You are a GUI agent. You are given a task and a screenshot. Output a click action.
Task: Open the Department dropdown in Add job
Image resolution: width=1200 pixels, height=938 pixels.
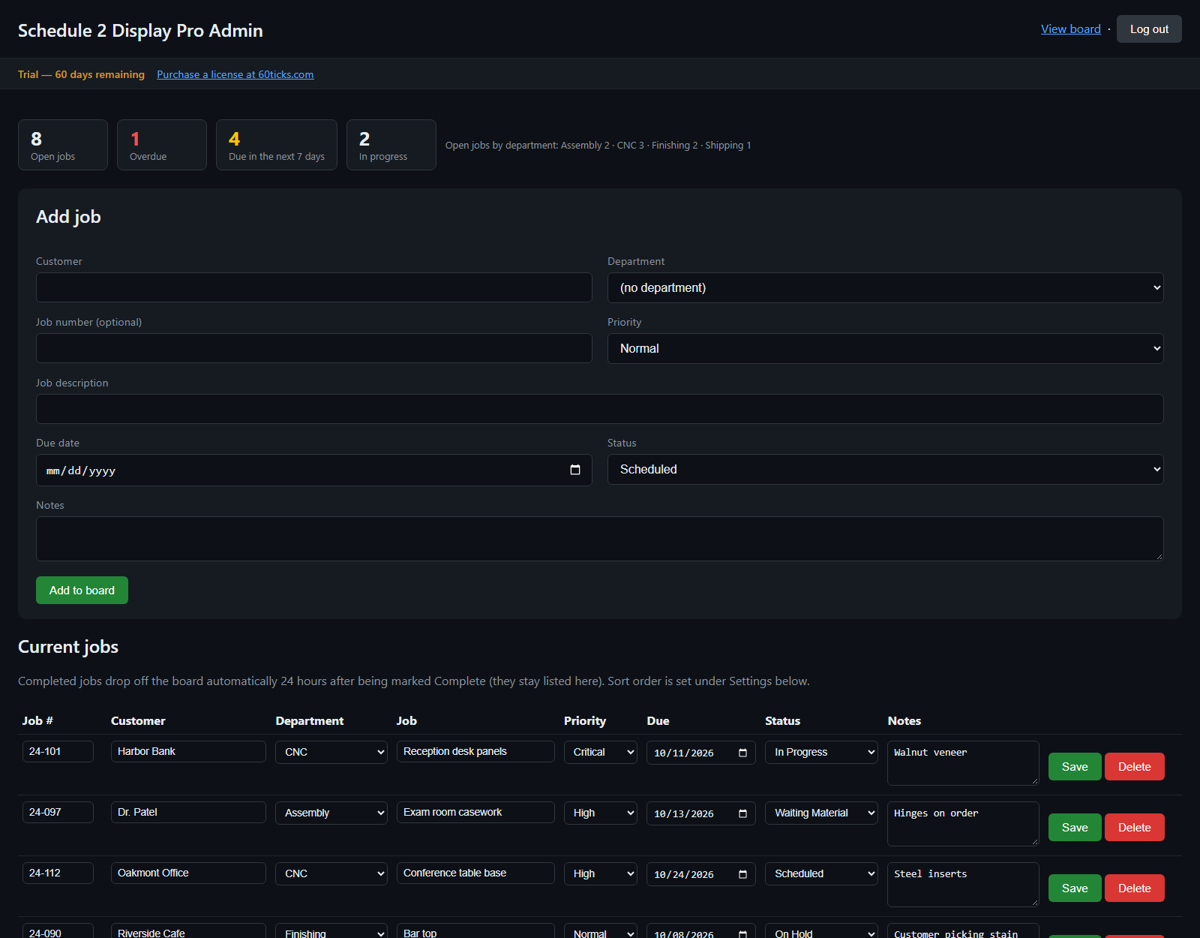[885, 288]
